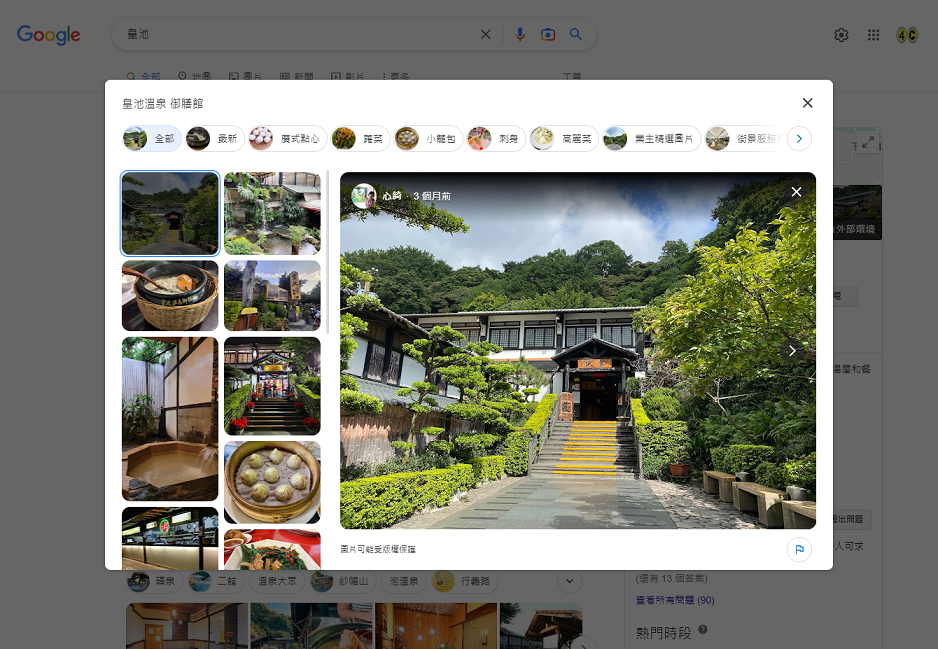Image resolution: width=938 pixels, height=649 pixels.
Task: Select the chip with the orange vegetable thumbnail
Action: [360, 139]
